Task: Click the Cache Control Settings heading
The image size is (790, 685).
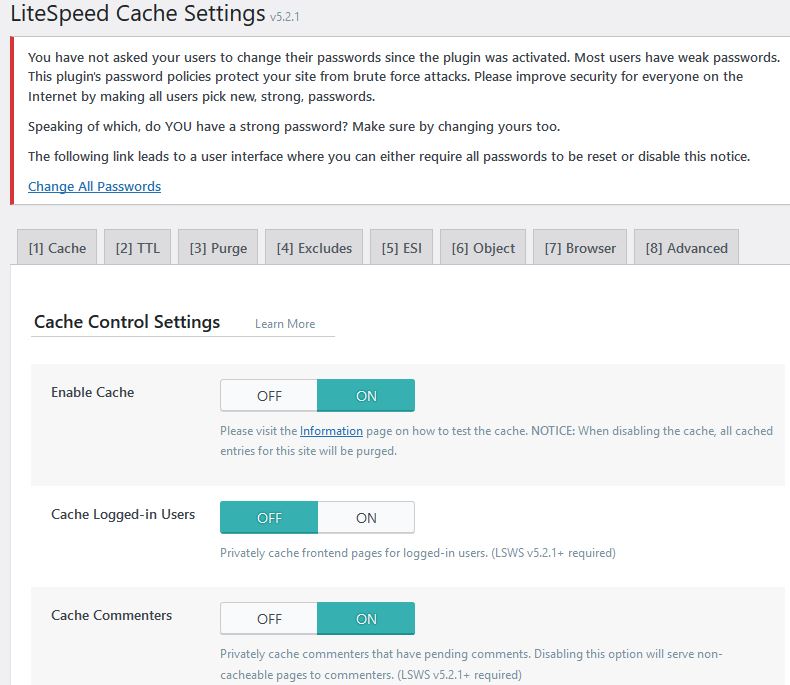Action: coord(127,322)
